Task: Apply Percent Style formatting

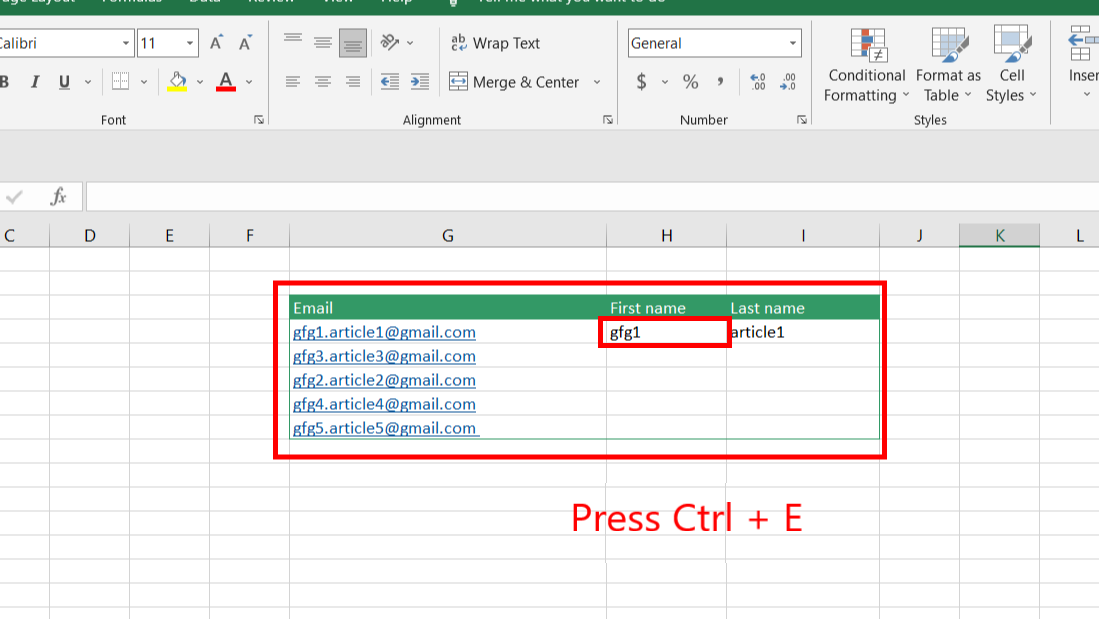Action: tap(690, 82)
